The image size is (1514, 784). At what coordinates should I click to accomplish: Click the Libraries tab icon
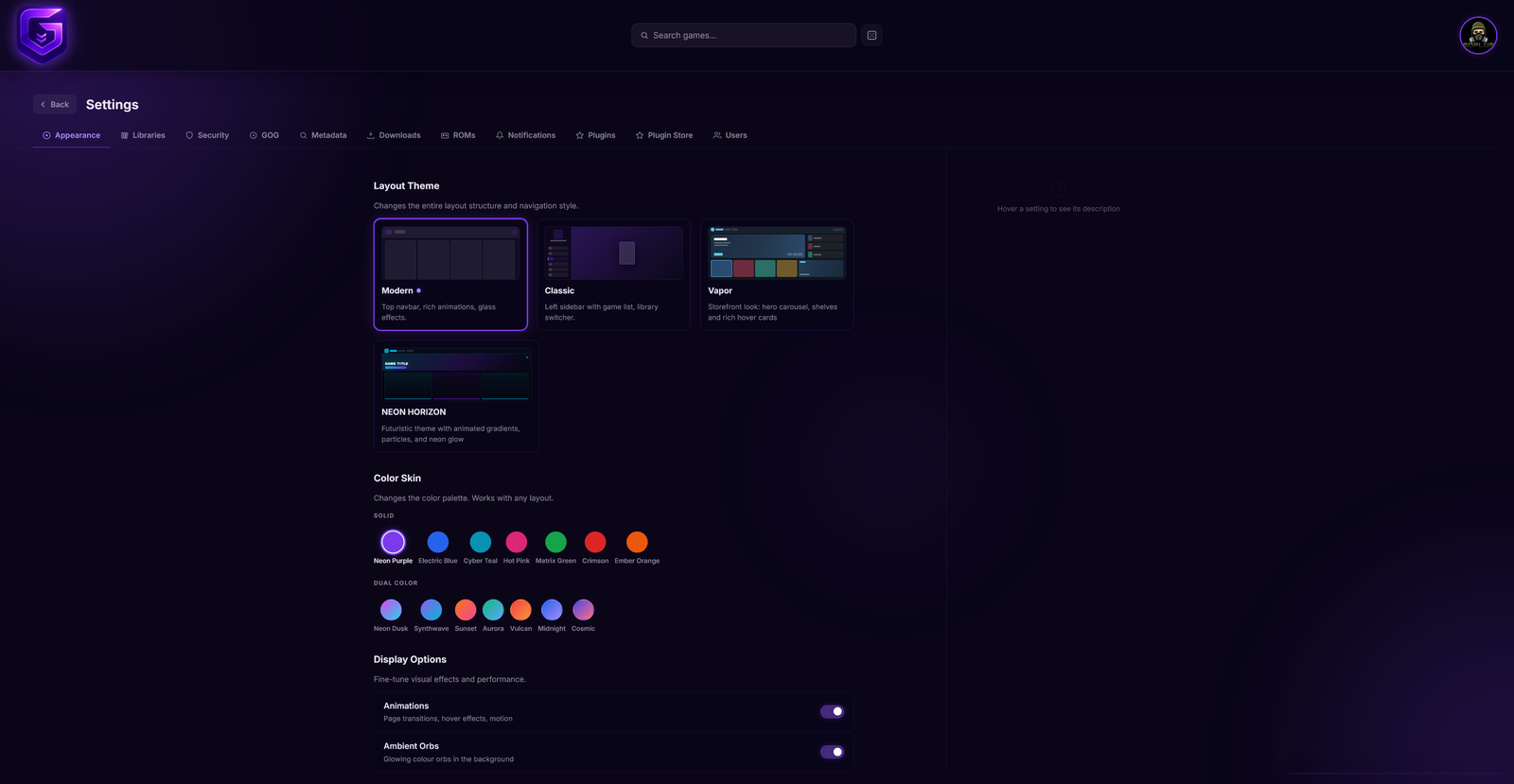(x=125, y=135)
